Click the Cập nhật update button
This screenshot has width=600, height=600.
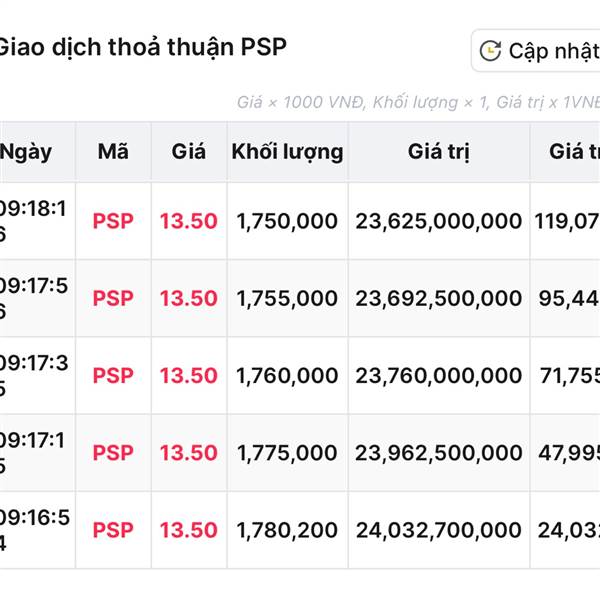pyautogui.click(x=536, y=51)
